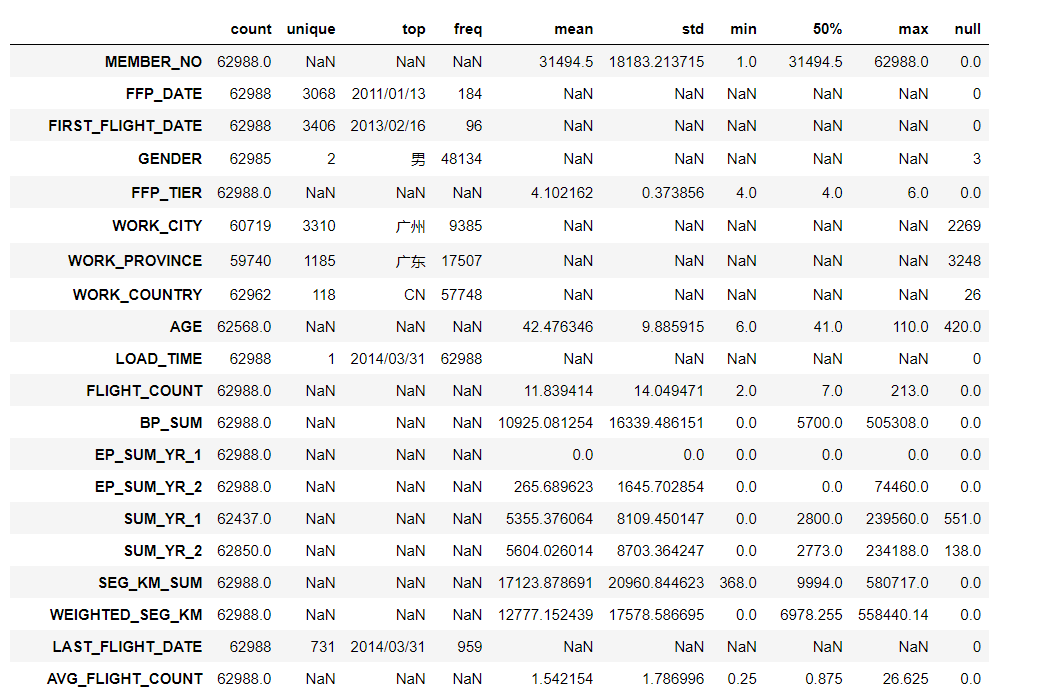Click the 'freq' column header
Viewport: 1048px width, 691px height.
point(467,29)
